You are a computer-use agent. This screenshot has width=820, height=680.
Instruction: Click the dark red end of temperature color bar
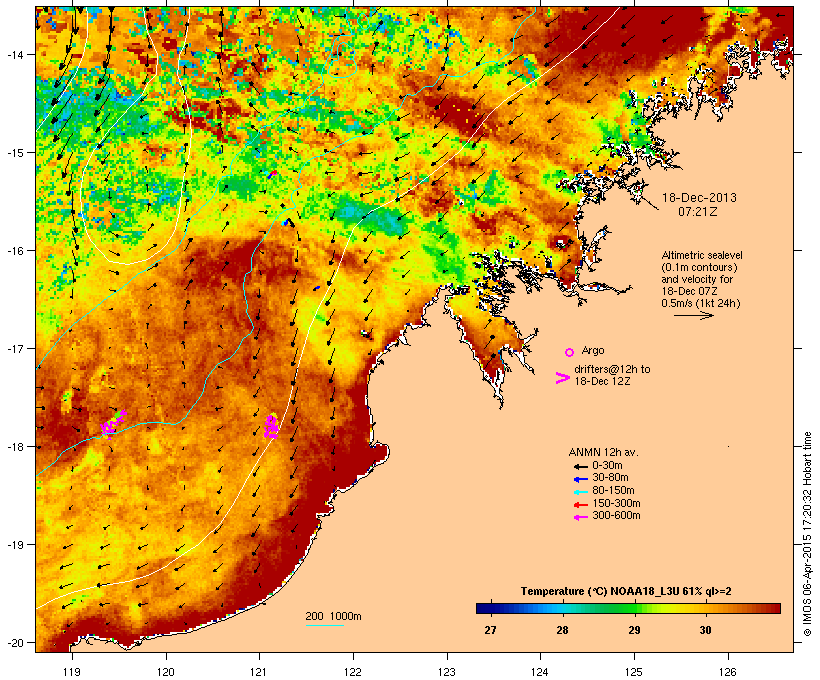click(x=775, y=608)
